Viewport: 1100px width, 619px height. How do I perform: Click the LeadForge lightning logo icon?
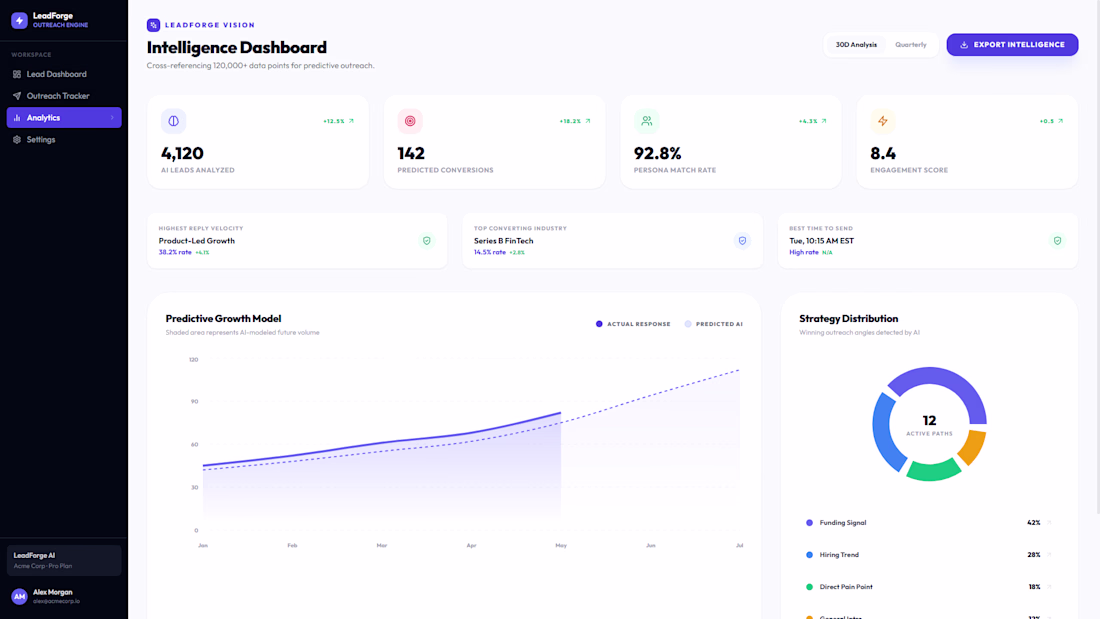click(x=20, y=20)
